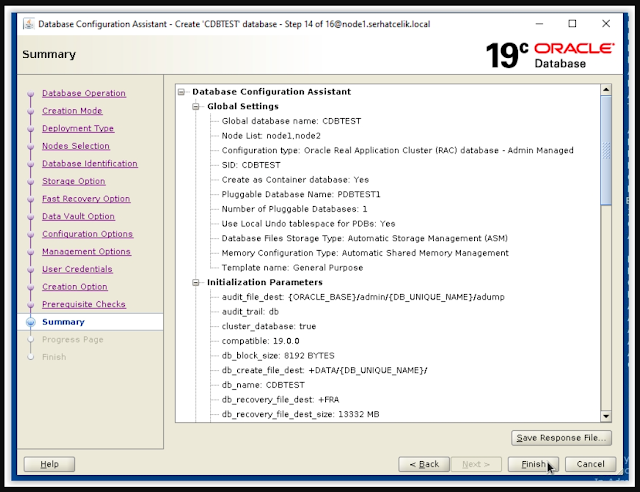Viewport: 640px width, 492px height.
Task: Open the Nodes Selection step
Action: coord(76,146)
